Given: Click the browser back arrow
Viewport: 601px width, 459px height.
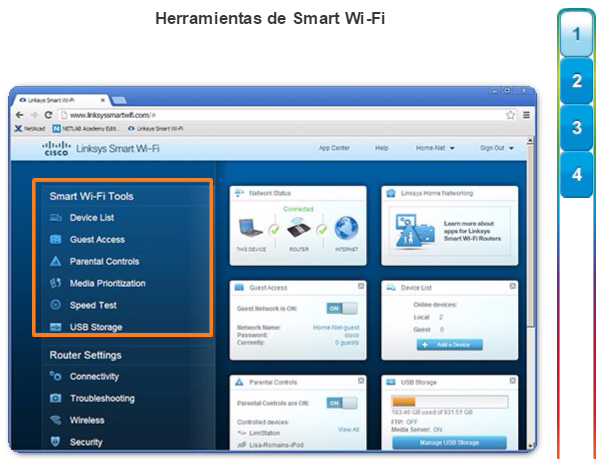Looking at the screenshot, I should tap(20, 115).
